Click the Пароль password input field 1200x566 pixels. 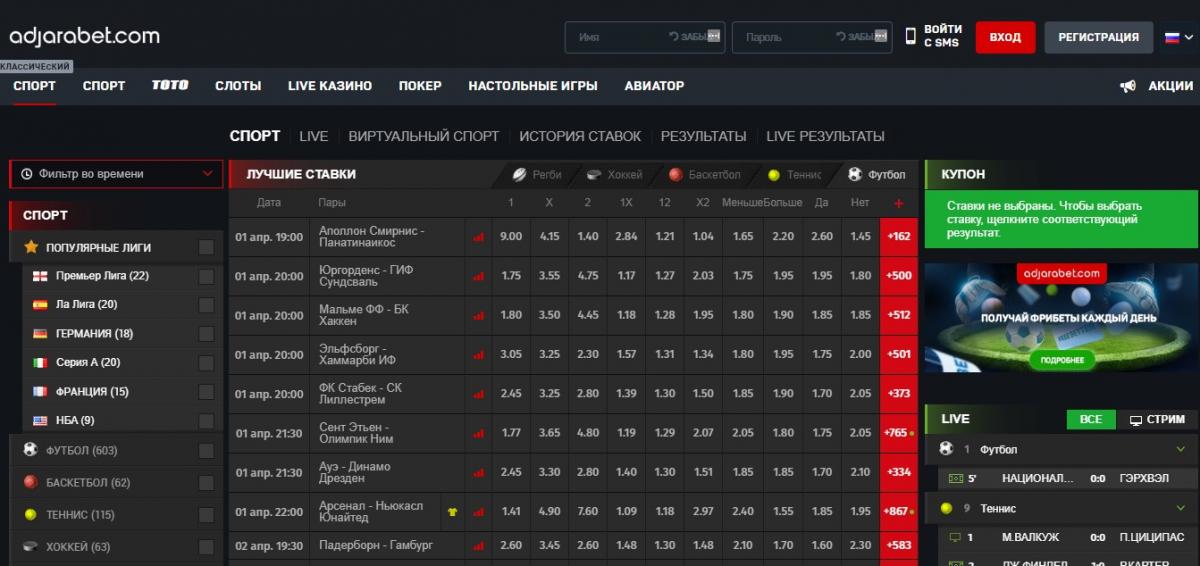pos(811,37)
